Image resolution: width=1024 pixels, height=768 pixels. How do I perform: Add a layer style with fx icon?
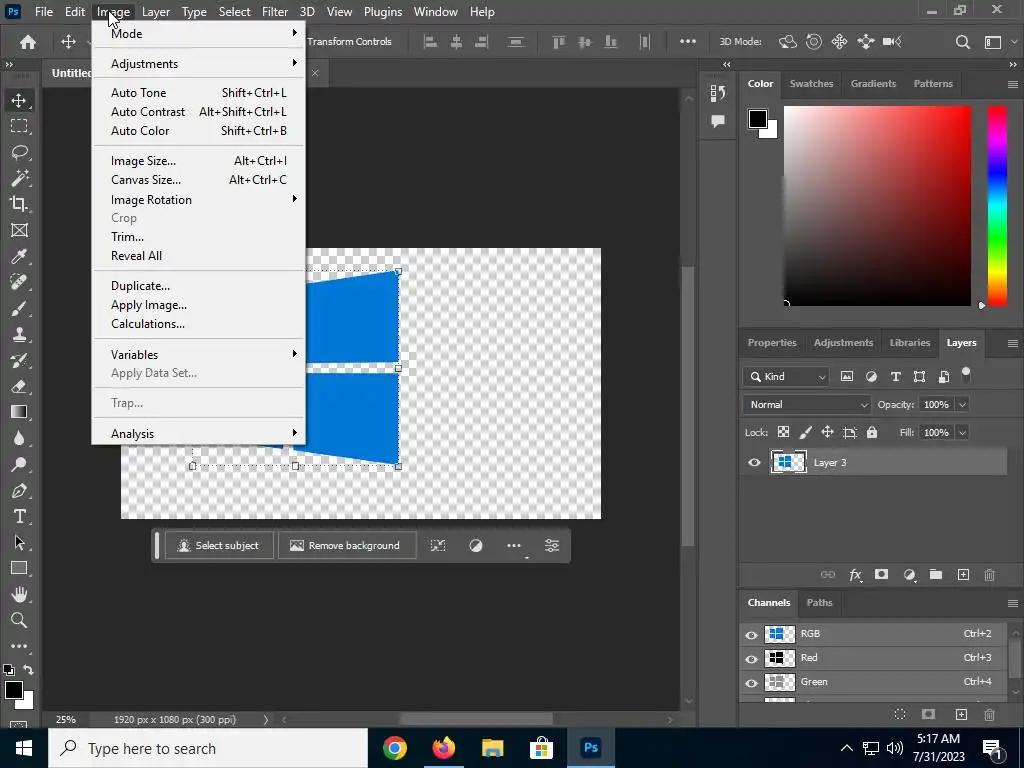coord(855,575)
